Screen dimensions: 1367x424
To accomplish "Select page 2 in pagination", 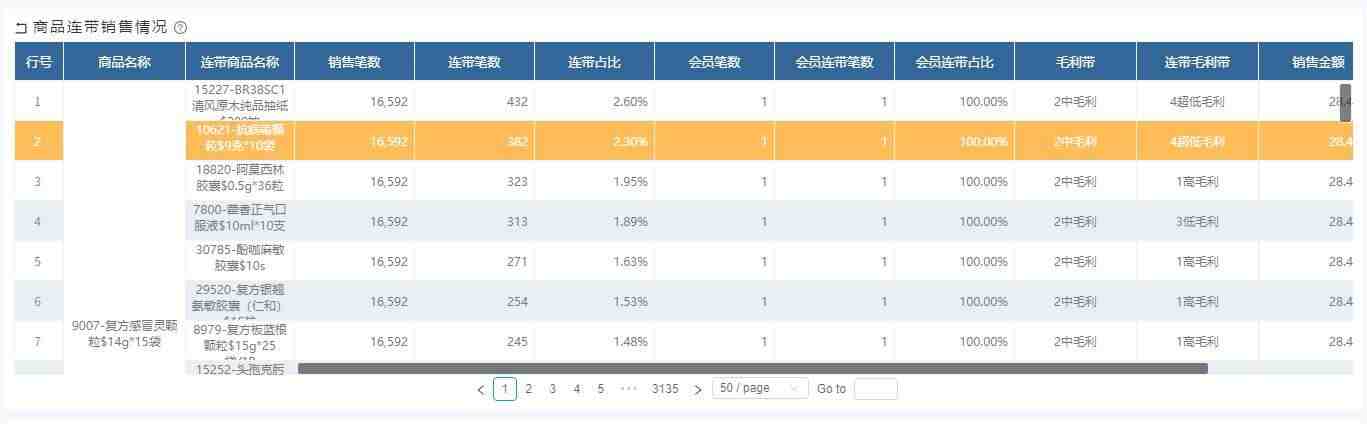I will tap(529, 389).
